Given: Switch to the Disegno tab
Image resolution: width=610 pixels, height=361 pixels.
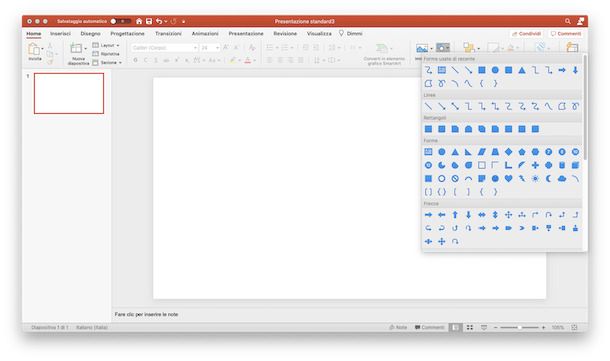Looking at the screenshot, I should 90,34.
